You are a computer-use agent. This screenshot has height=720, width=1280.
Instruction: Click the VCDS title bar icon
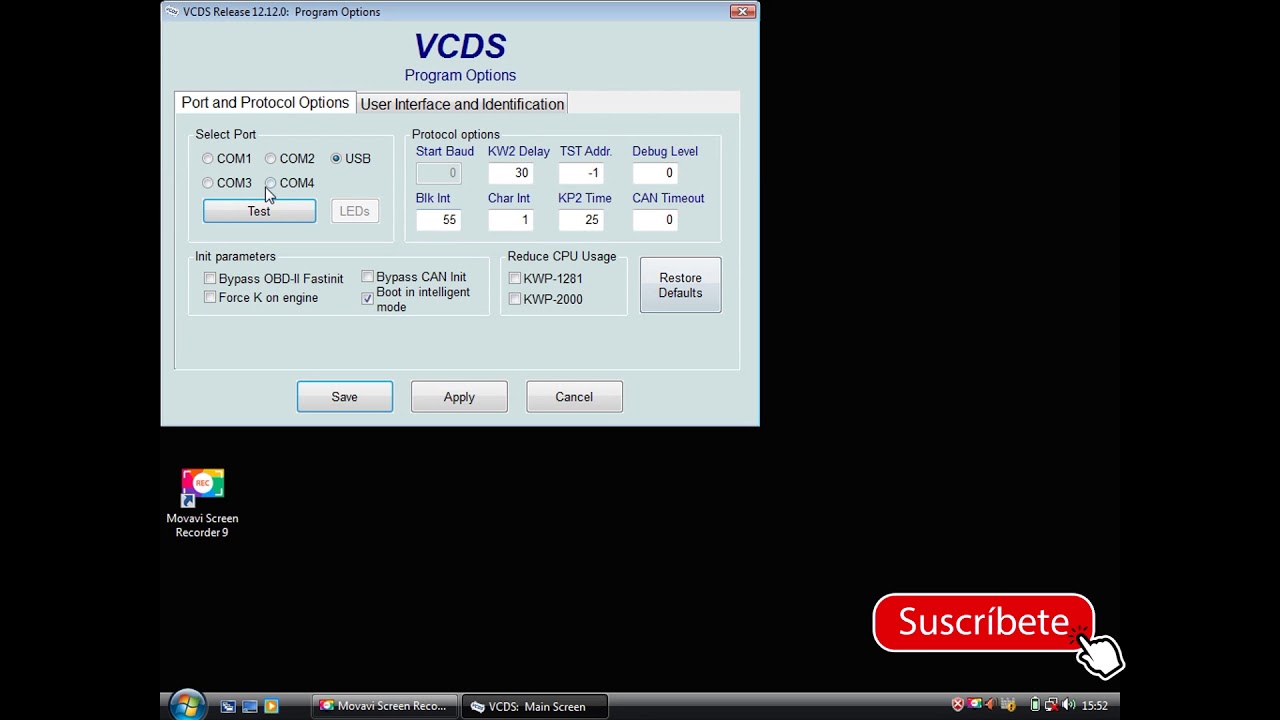(172, 12)
